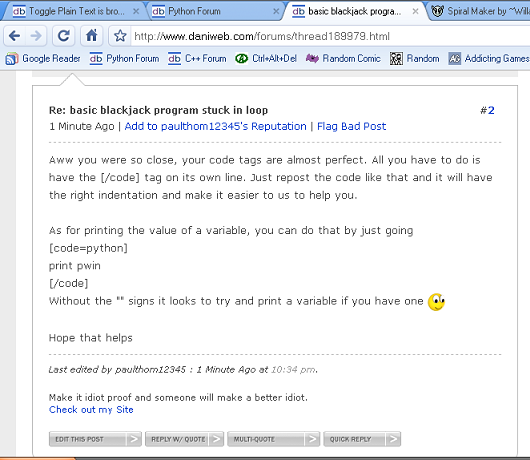Click the browser forward arrow
The width and height of the screenshot is (530, 460).
36,35
